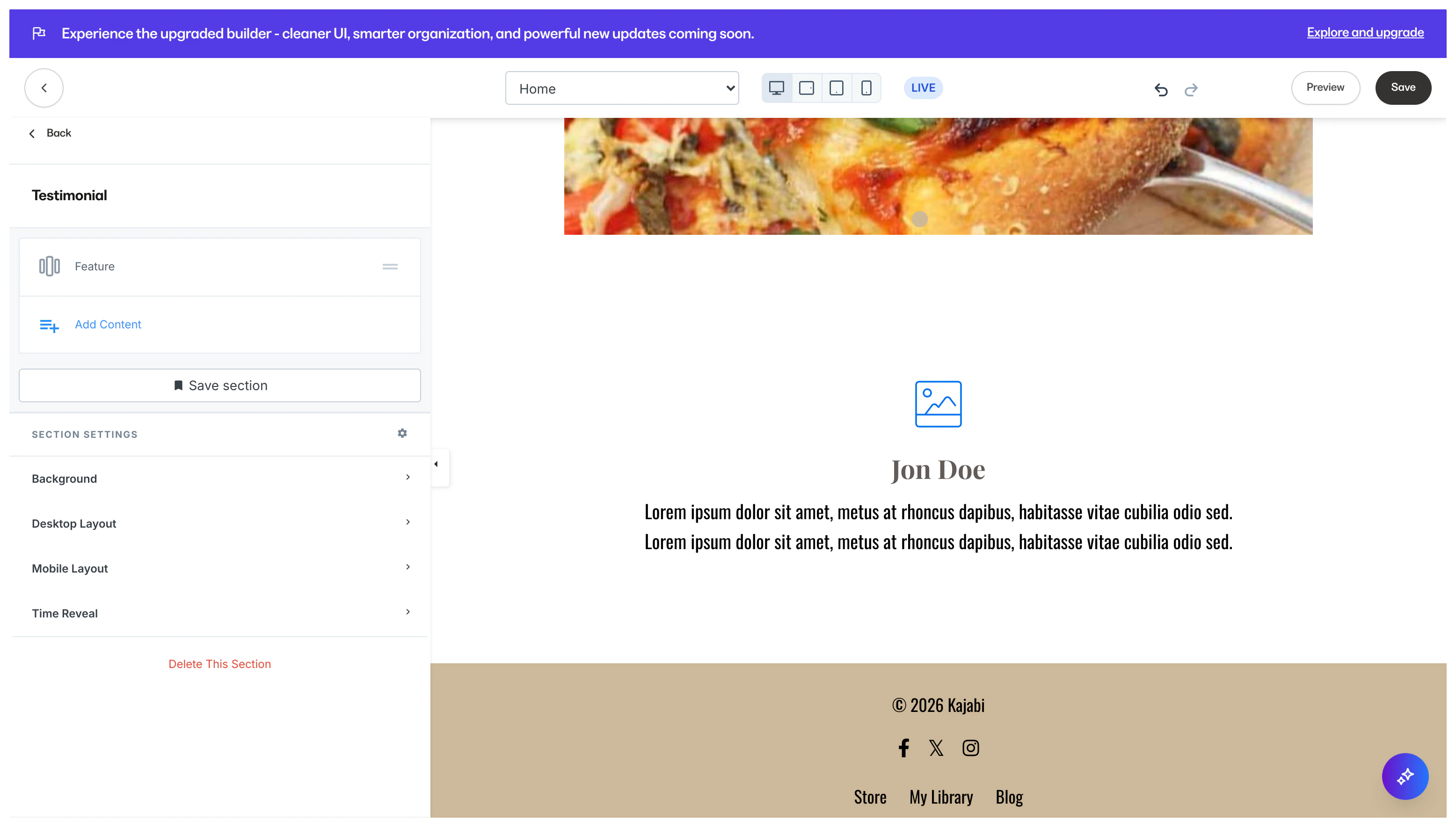Viewport: 1456px width, 827px height.
Task: Collapse the sidebar panel arrow
Action: pyautogui.click(x=437, y=464)
